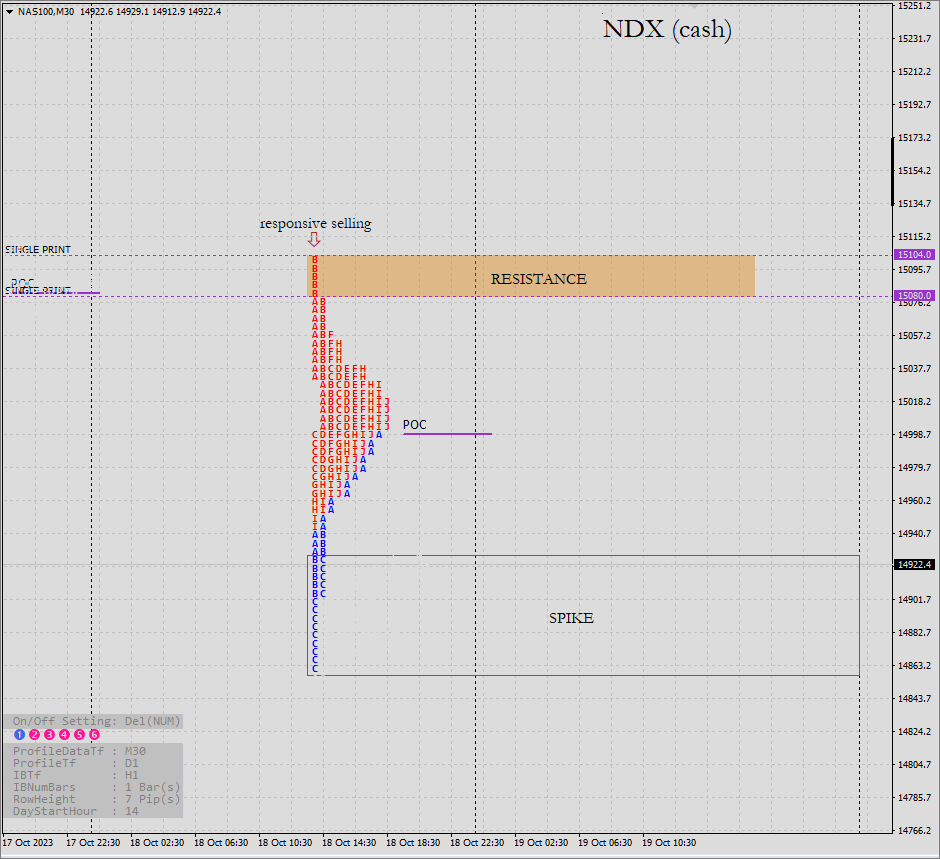Click the 18 Oct 10:30 time axis label
Viewport: 940px width, 859px height.
coord(285,843)
